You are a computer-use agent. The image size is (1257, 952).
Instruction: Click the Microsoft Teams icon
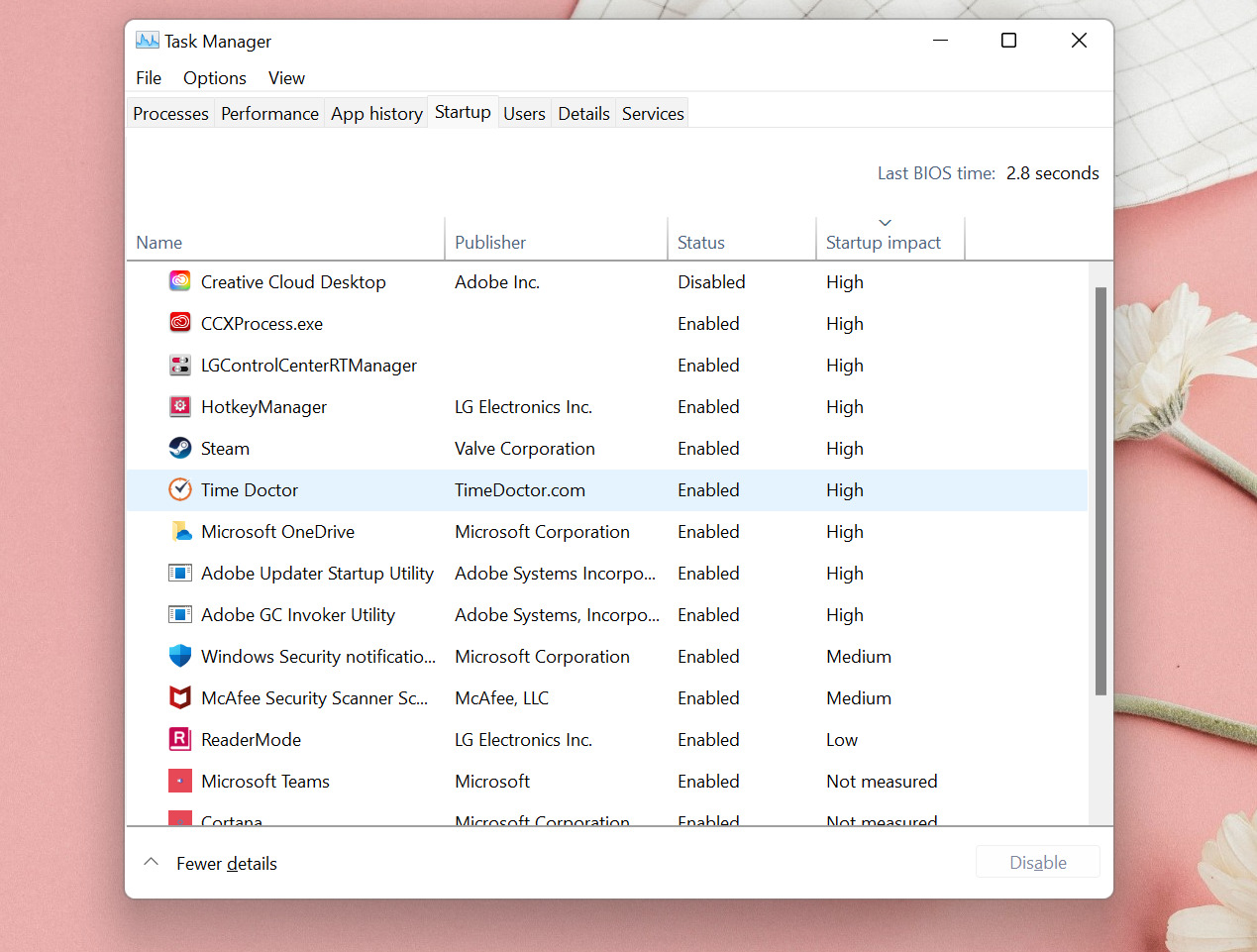[x=179, y=781]
